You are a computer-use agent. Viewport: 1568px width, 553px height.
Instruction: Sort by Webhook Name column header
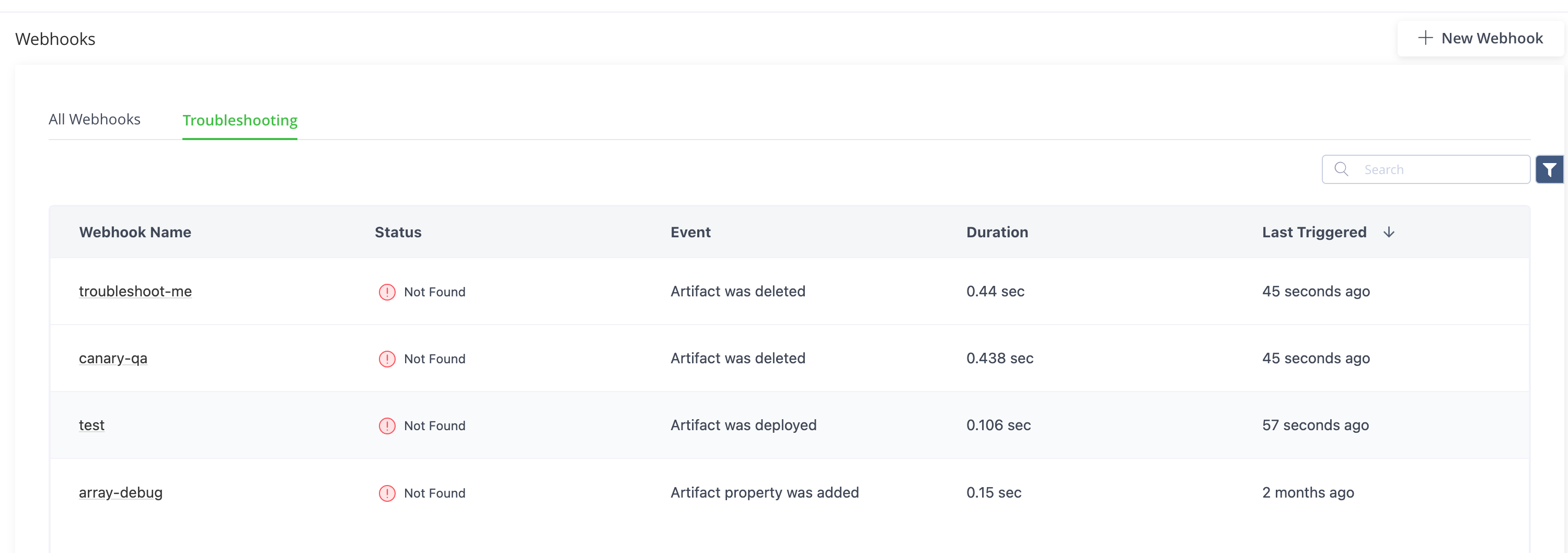tap(135, 233)
